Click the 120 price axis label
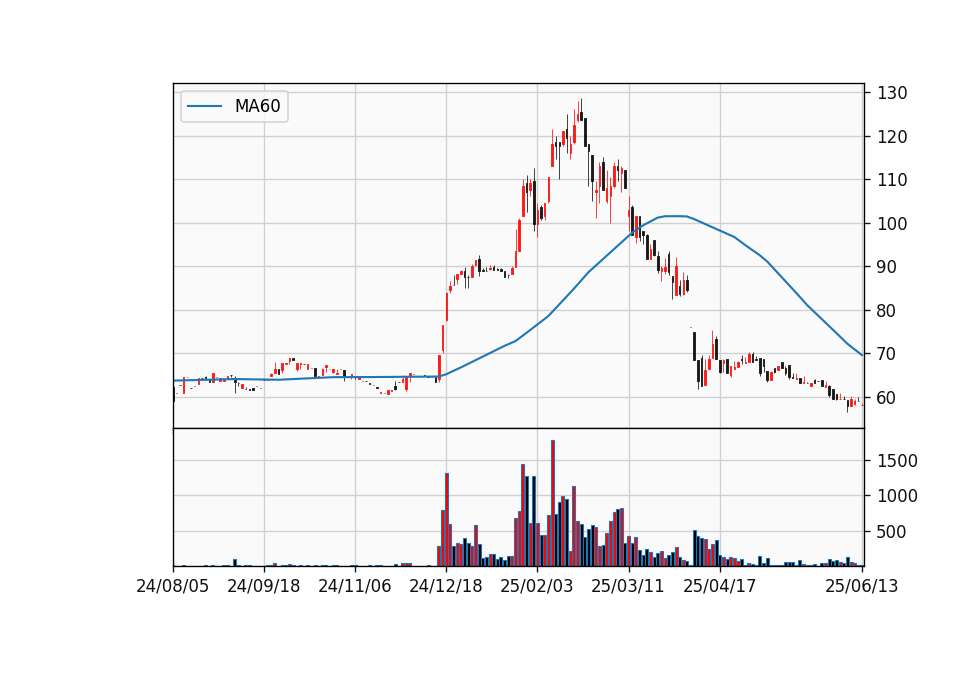Viewport: 960px width, 690px height. pos(892,137)
